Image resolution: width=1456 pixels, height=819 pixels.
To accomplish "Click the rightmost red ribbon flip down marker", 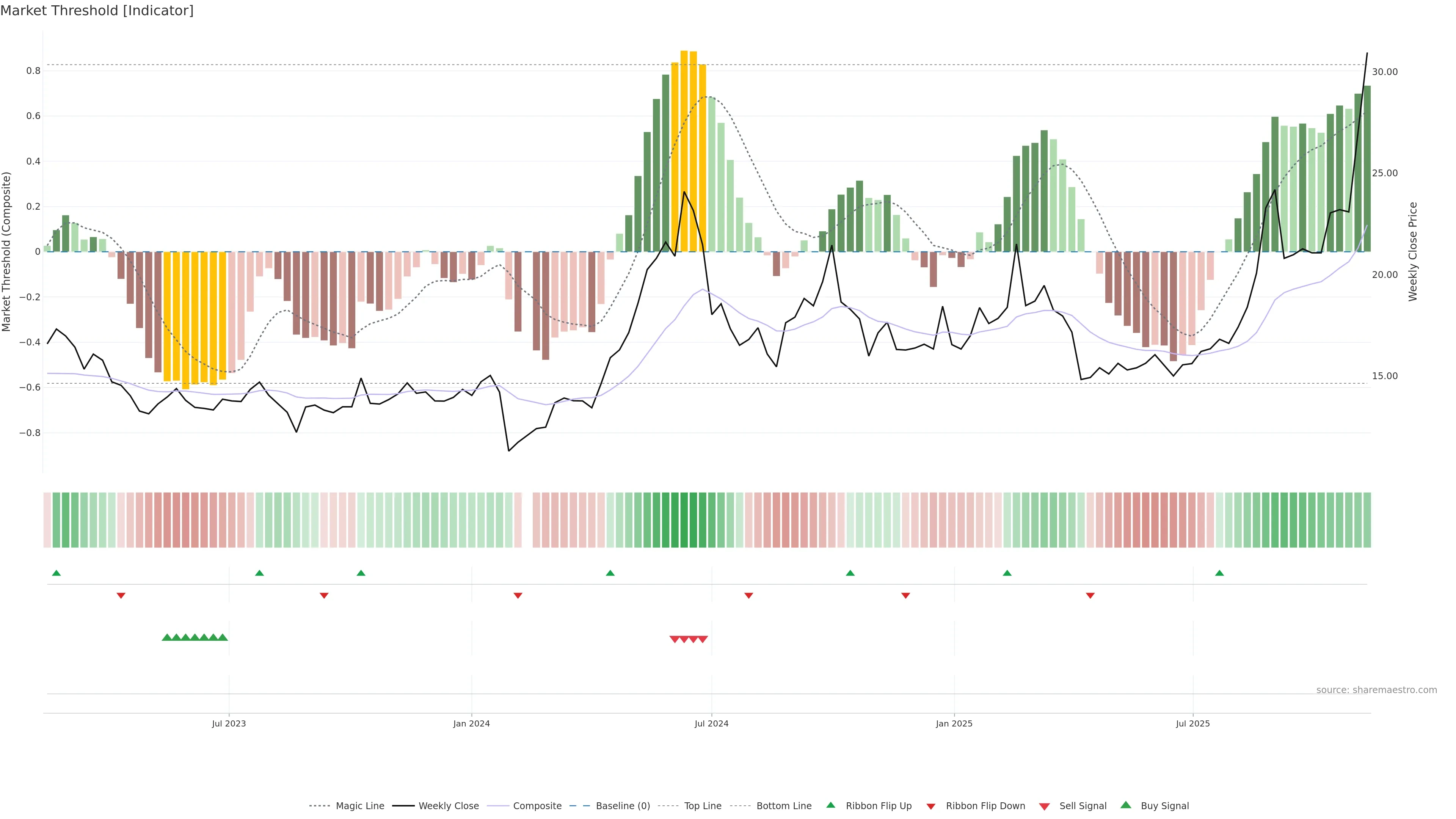I will pyautogui.click(x=1090, y=595).
